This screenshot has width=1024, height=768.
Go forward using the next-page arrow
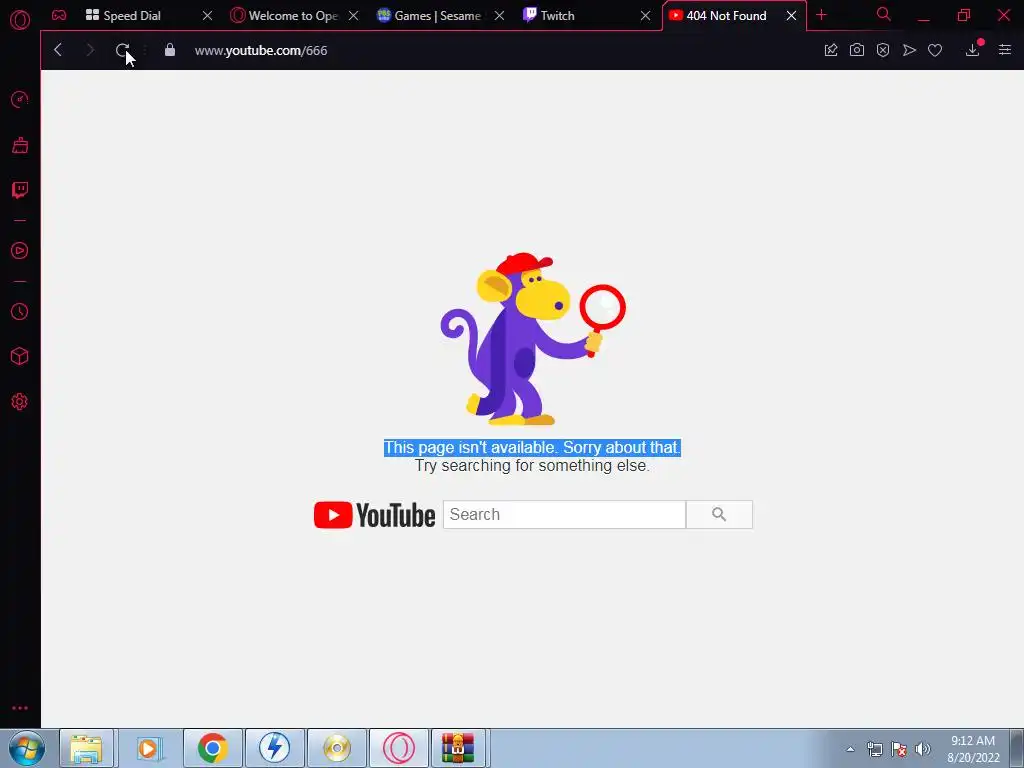(x=90, y=50)
